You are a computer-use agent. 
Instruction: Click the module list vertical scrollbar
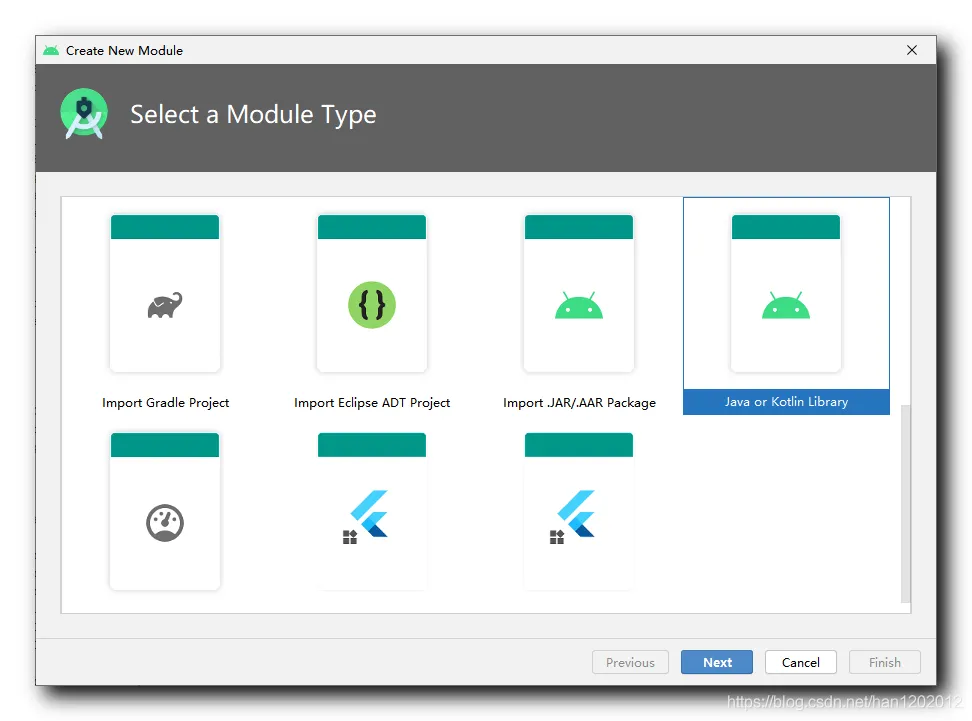[x=905, y=503]
